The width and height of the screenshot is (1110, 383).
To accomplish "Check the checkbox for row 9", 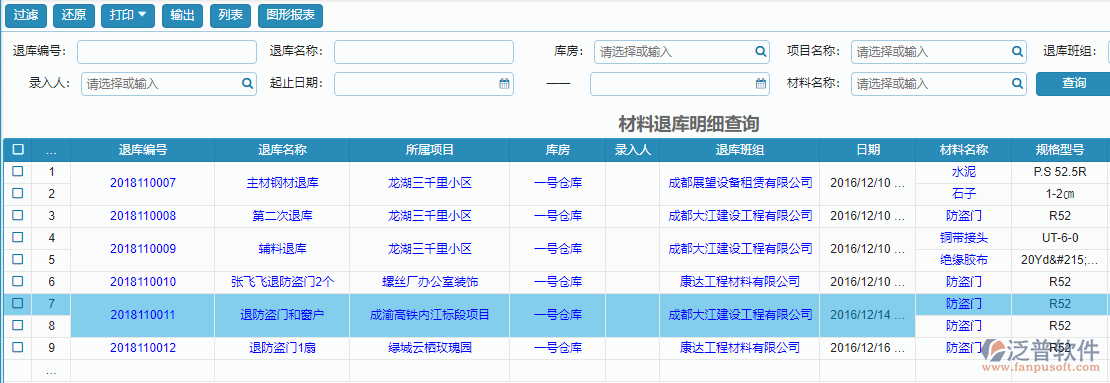I will (18, 347).
